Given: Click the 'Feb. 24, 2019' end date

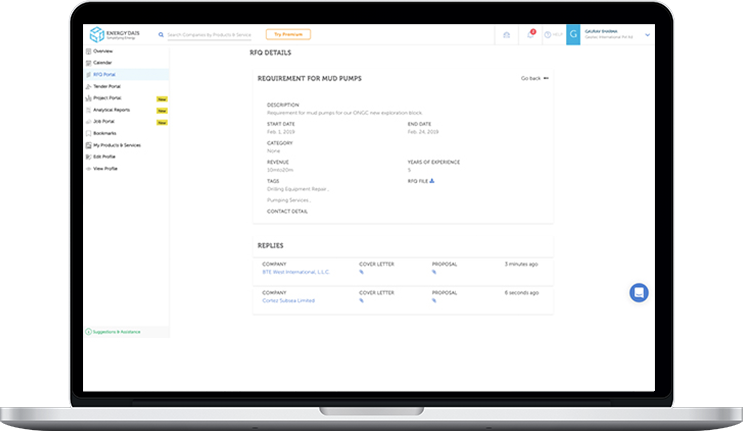Looking at the screenshot, I should coord(423,132).
